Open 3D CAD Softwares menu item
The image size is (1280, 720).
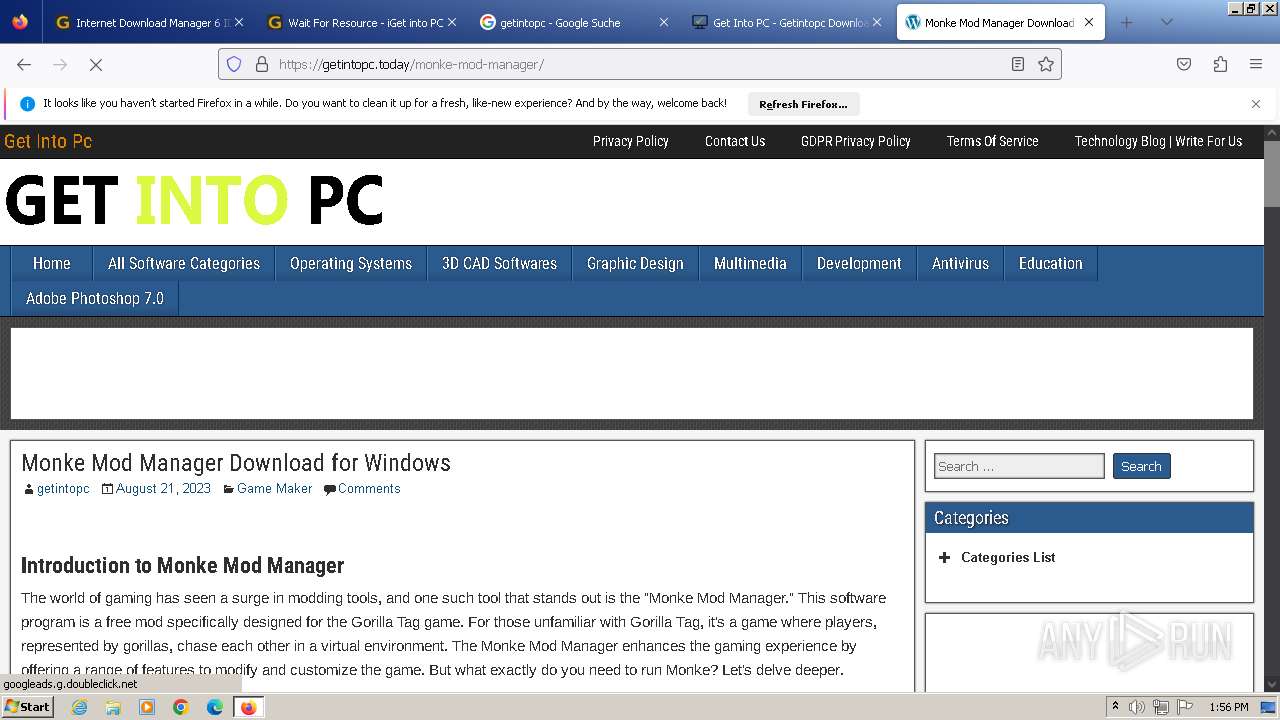click(x=499, y=263)
